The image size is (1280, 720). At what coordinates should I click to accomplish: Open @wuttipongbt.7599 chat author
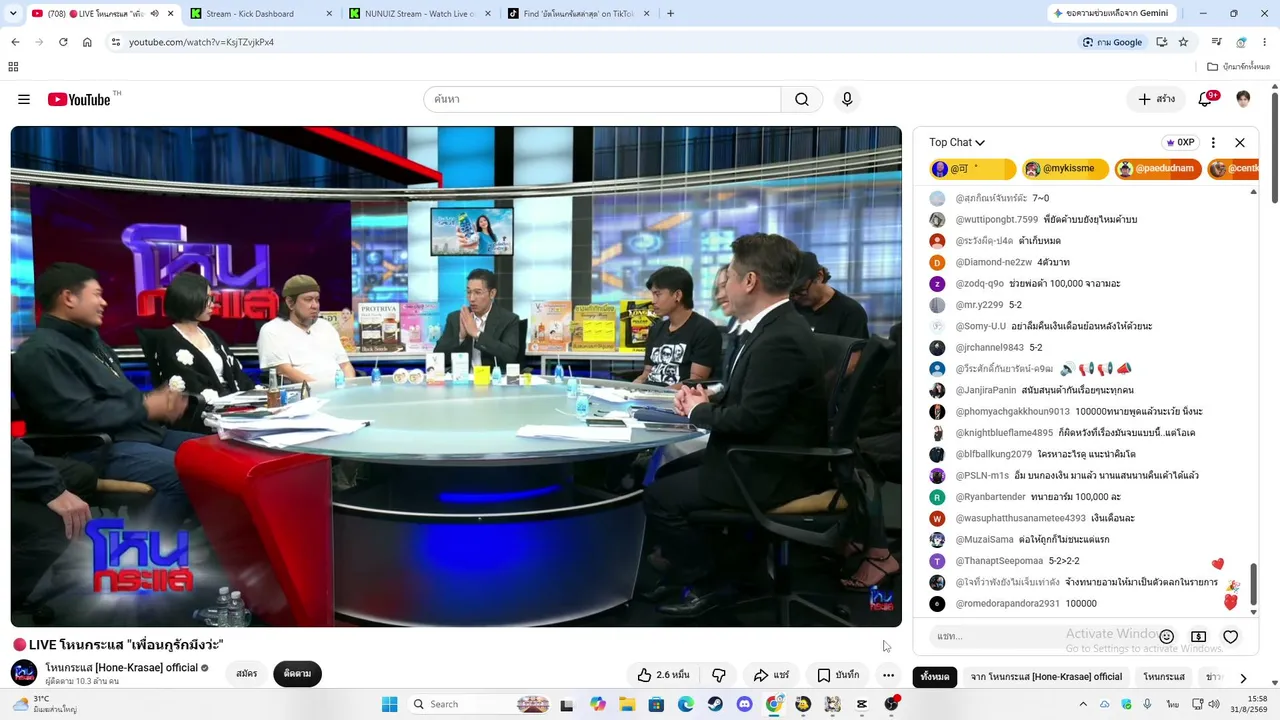(997, 220)
